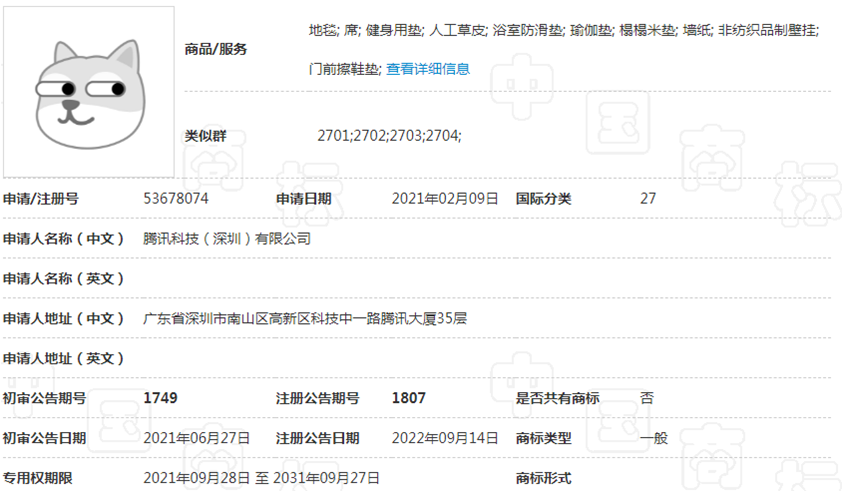The width and height of the screenshot is (843, 492).
Task: Click the 申请人名称（英文） label
Action: [x=64, y=278]
